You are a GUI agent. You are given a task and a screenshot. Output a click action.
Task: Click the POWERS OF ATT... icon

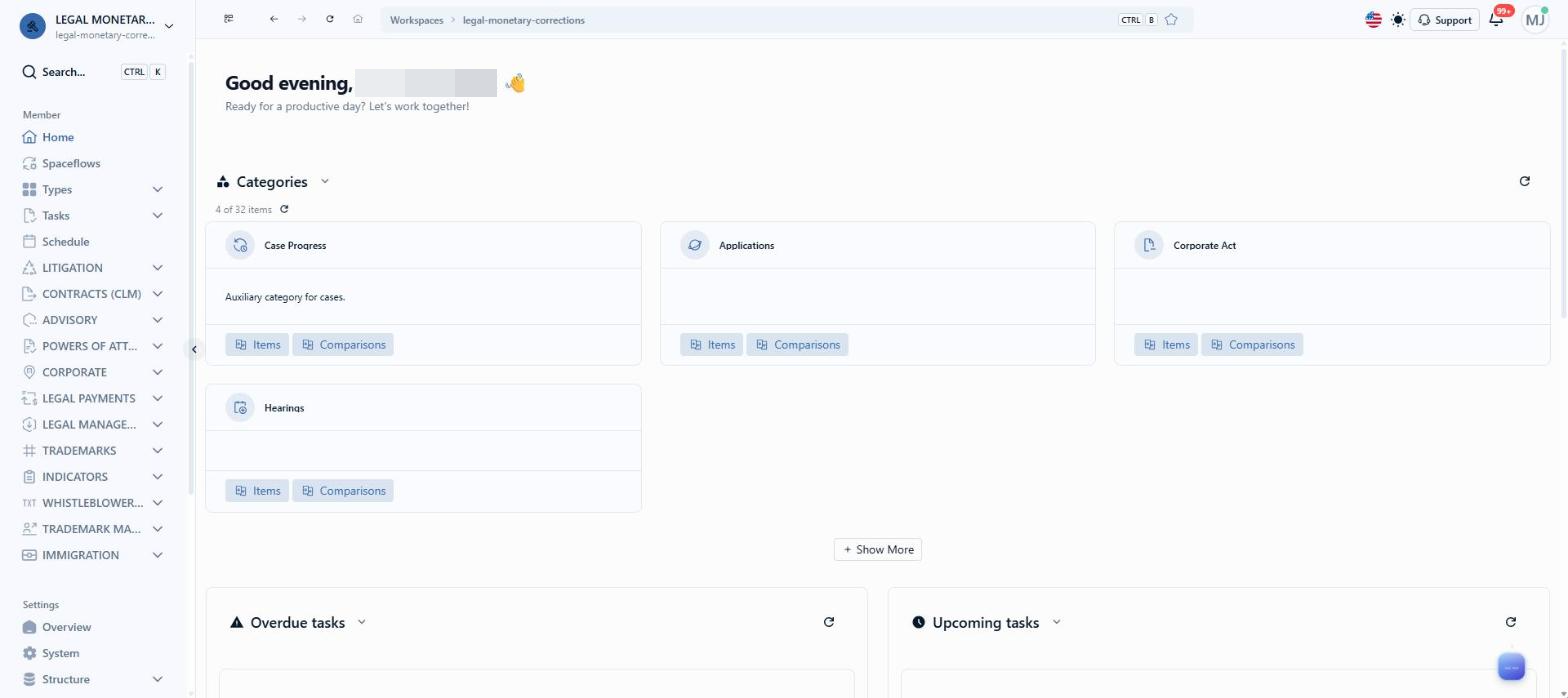(x=29, y=346)
